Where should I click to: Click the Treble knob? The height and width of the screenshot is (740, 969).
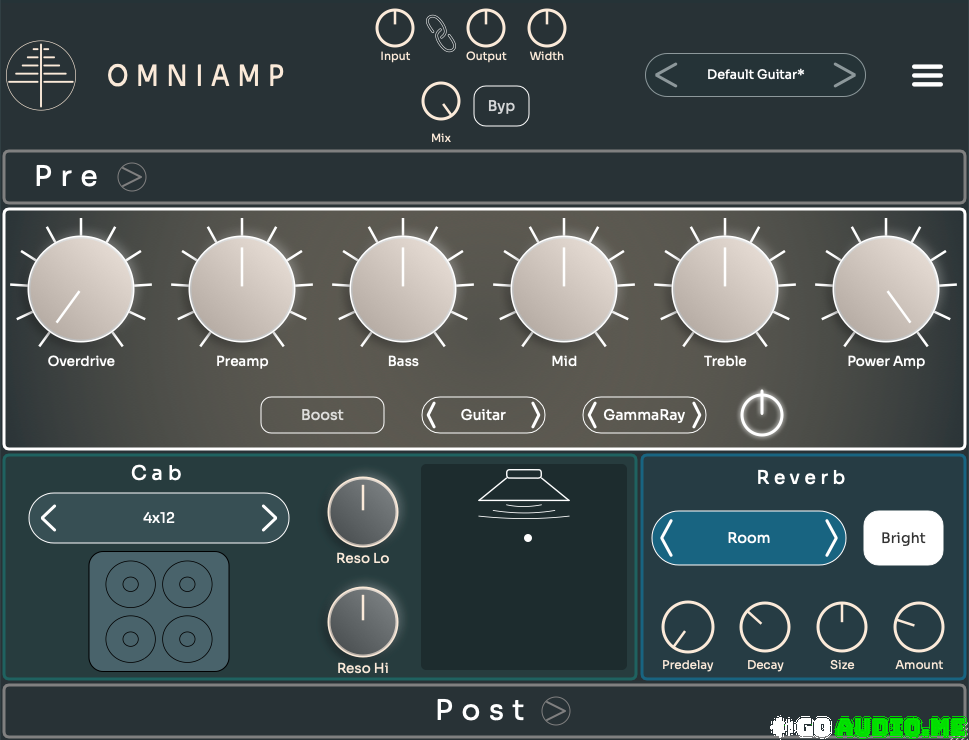[x=725, y=288]
